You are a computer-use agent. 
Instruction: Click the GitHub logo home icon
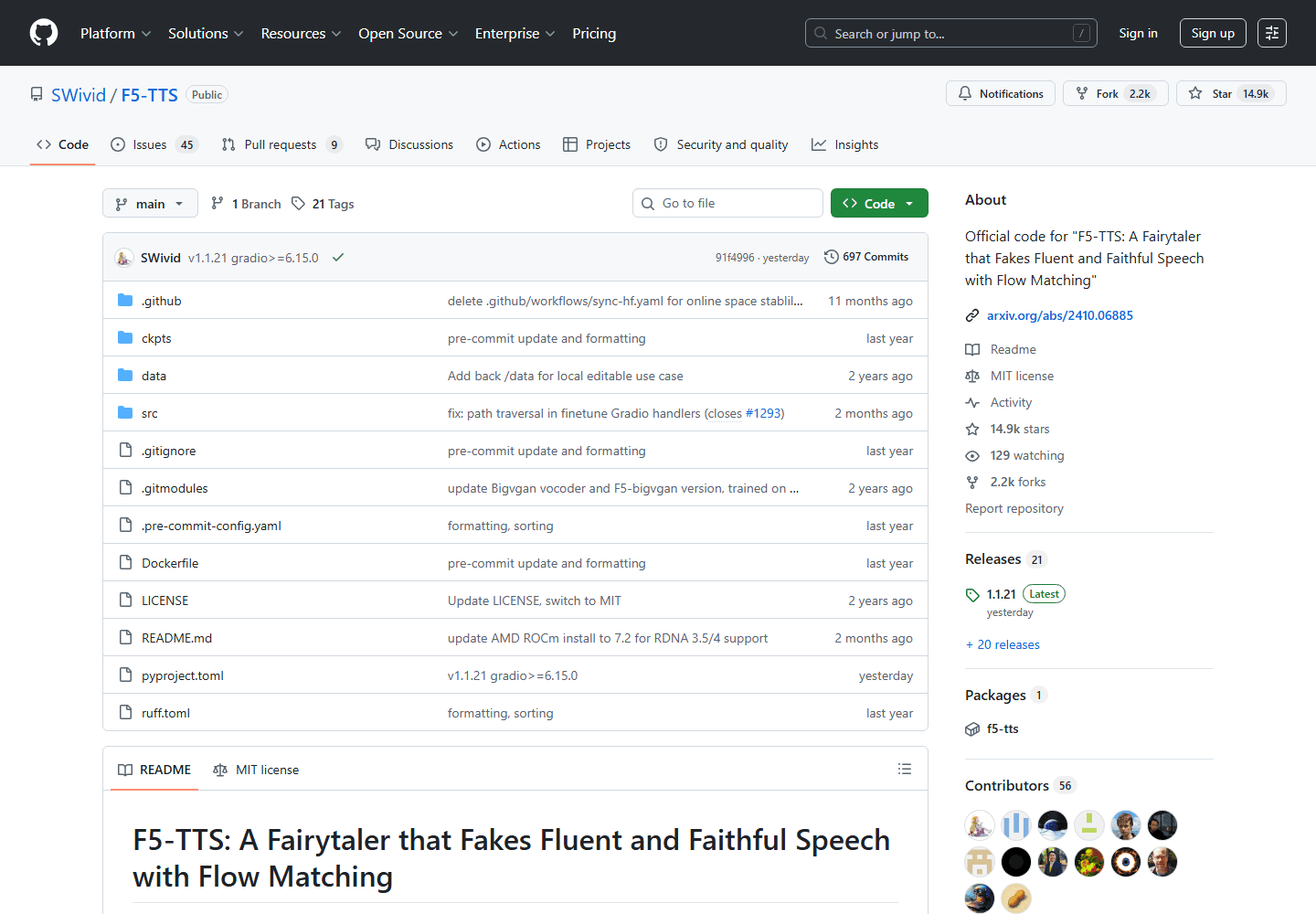click(44, 33)
